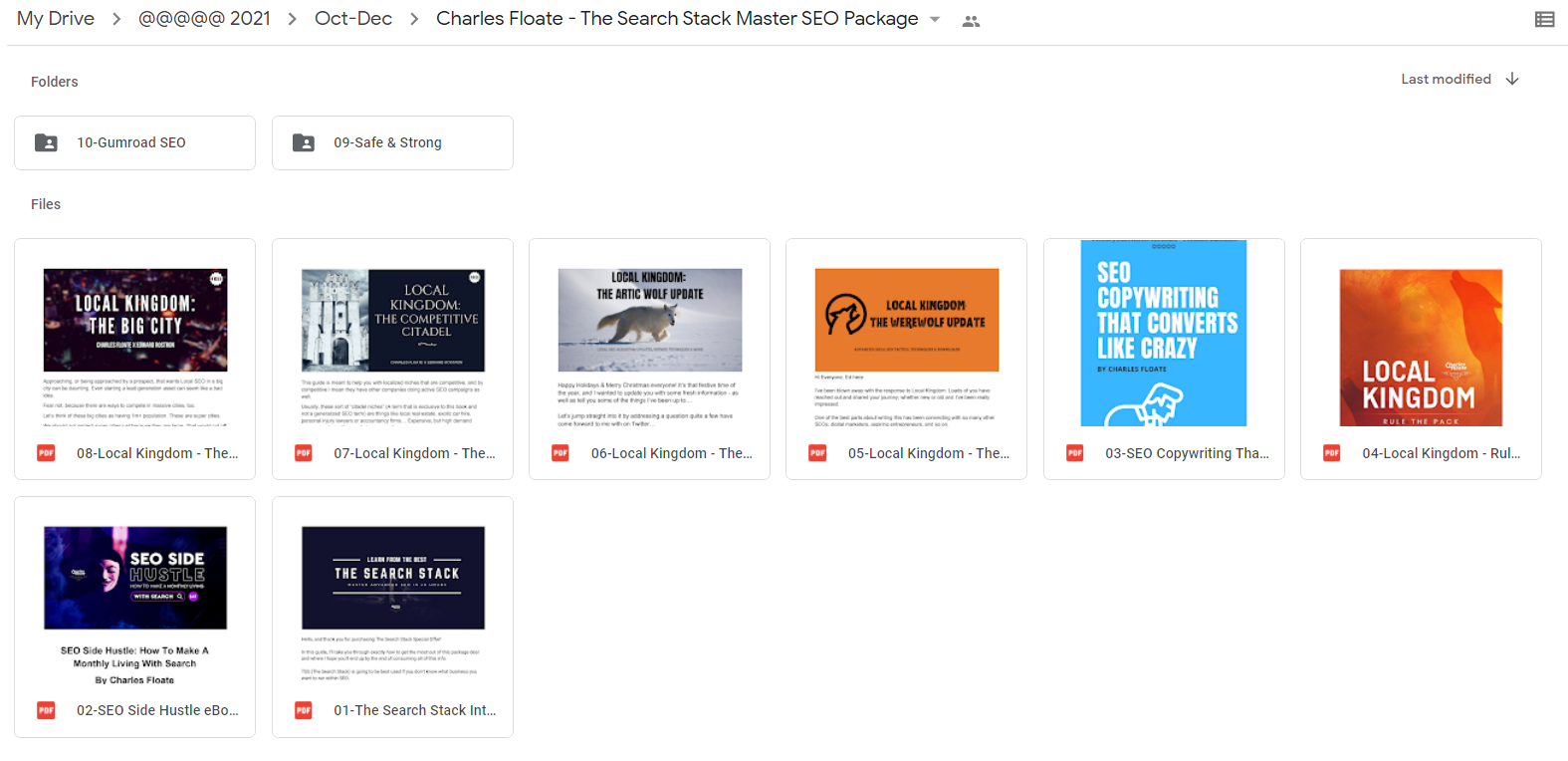Select SEO Copywriting That Converts thumbnail
The height and width of the screenshot is (761, 1568).
pyautogui.click(x=1164, y=334)
